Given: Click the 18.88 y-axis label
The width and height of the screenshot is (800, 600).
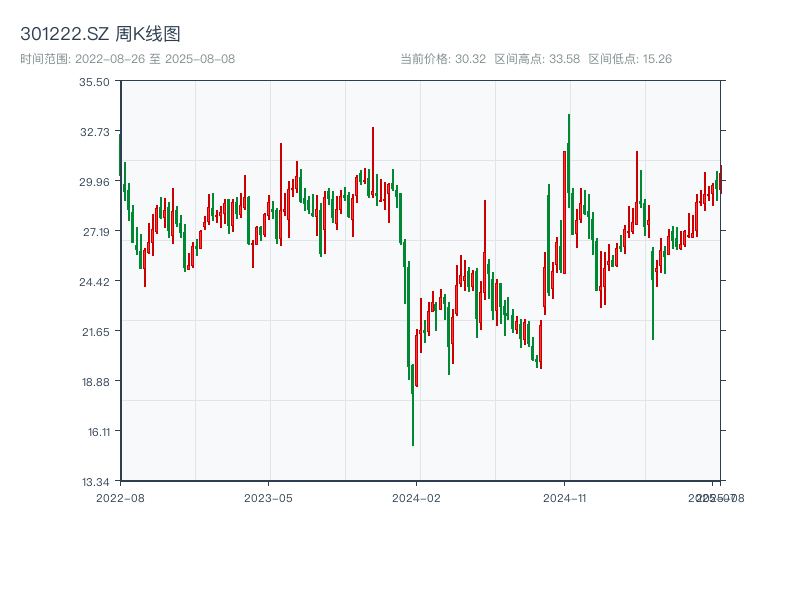Looking at the screenshot, I should (96, 382).
